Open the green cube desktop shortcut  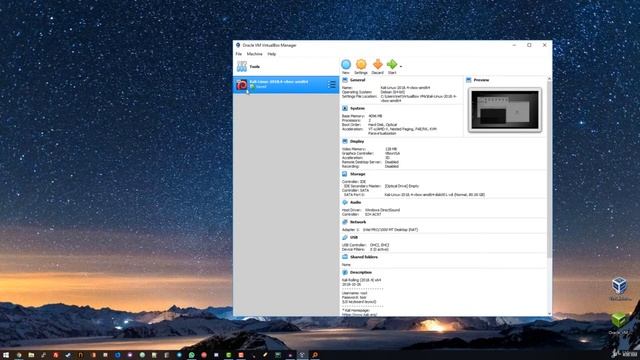pos(619,323)
